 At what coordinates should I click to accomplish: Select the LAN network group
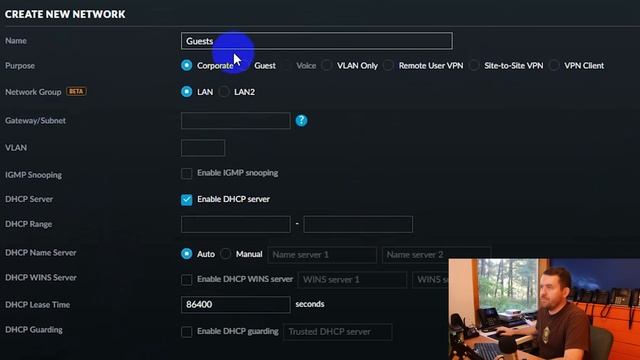point(187,91)
